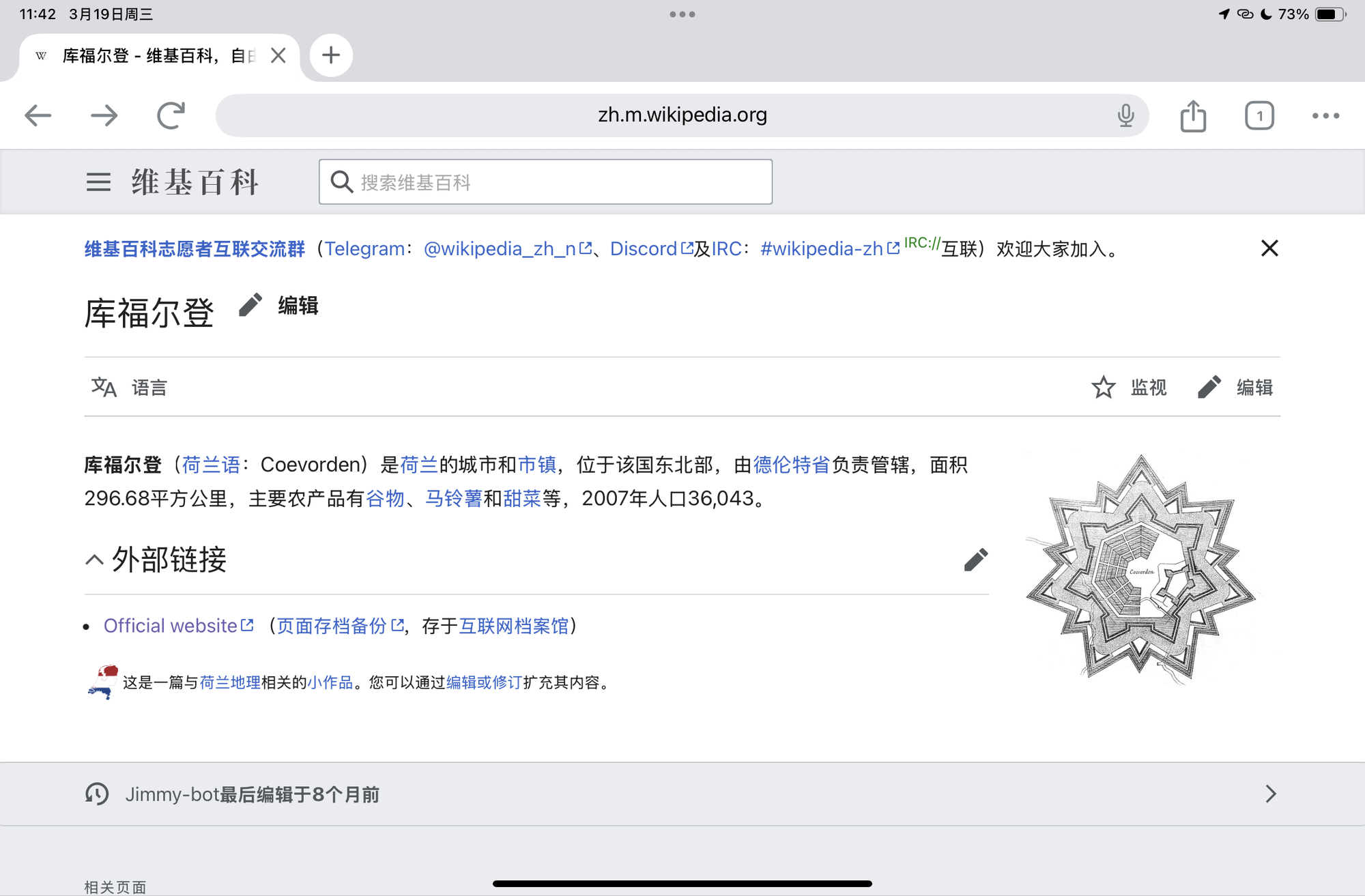Reload the page with refresh icon

coord(171,115)
